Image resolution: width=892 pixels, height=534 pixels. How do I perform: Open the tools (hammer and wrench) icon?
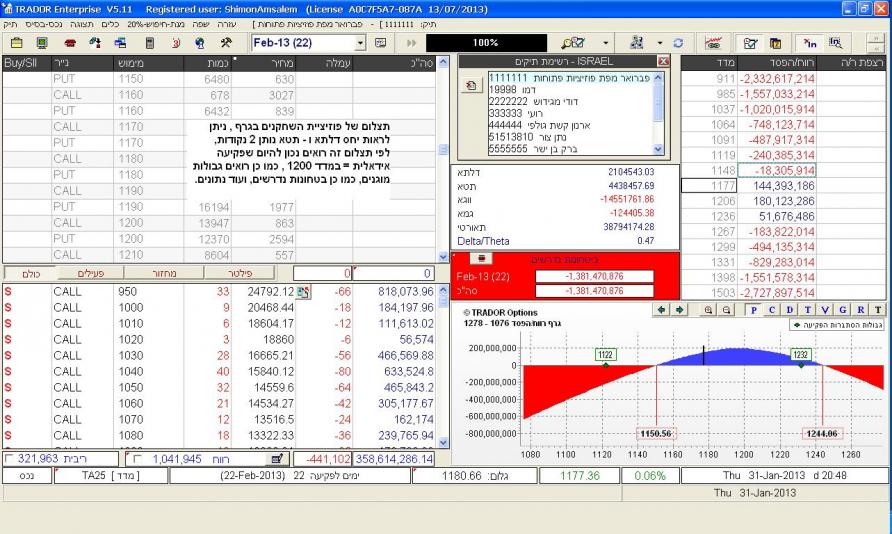[x=227, y=44]
